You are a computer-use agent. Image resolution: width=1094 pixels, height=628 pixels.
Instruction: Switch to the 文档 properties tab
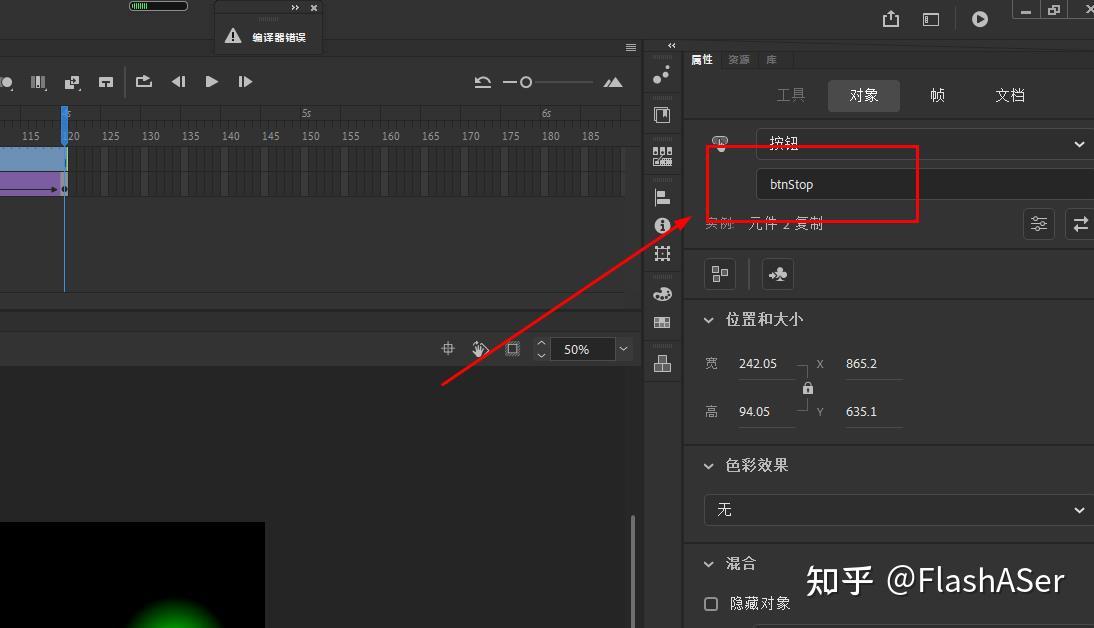click(1010, 95)
